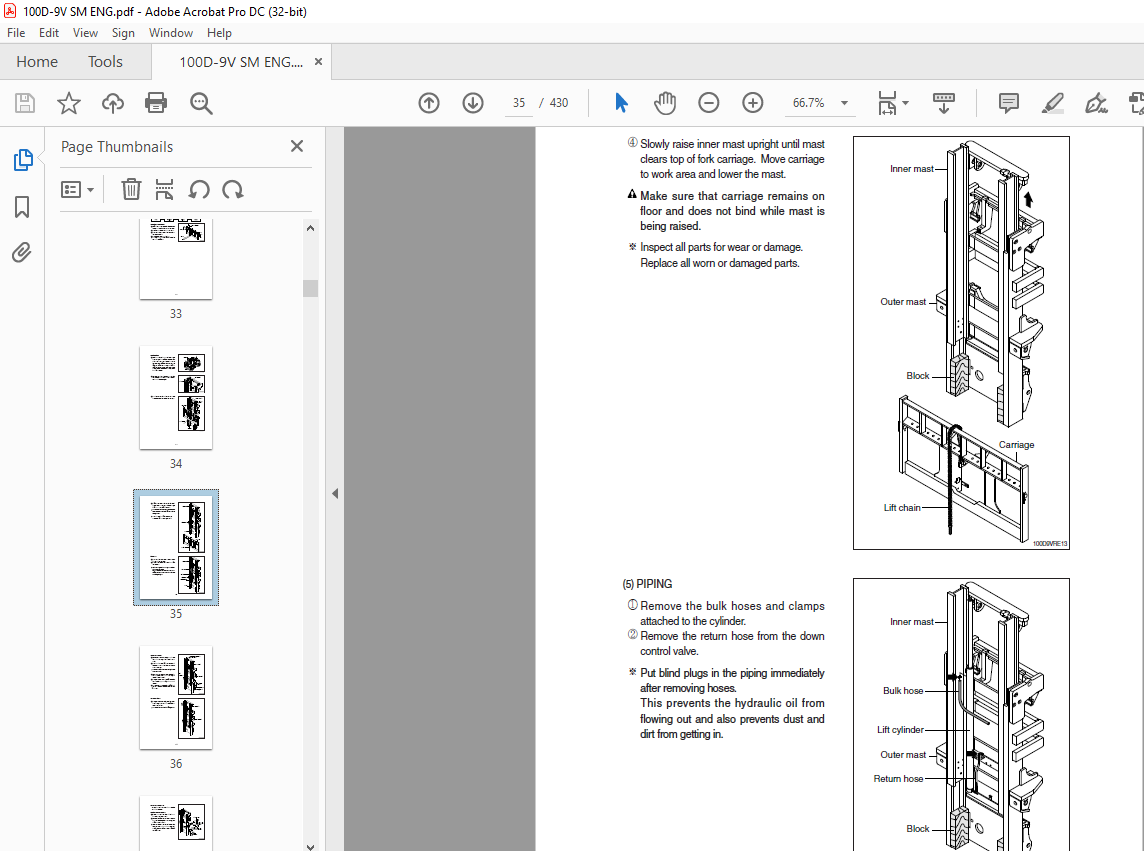Open the Edit menu
Viewport: 1144px width, 851px height.
click(x=49, y=33)
